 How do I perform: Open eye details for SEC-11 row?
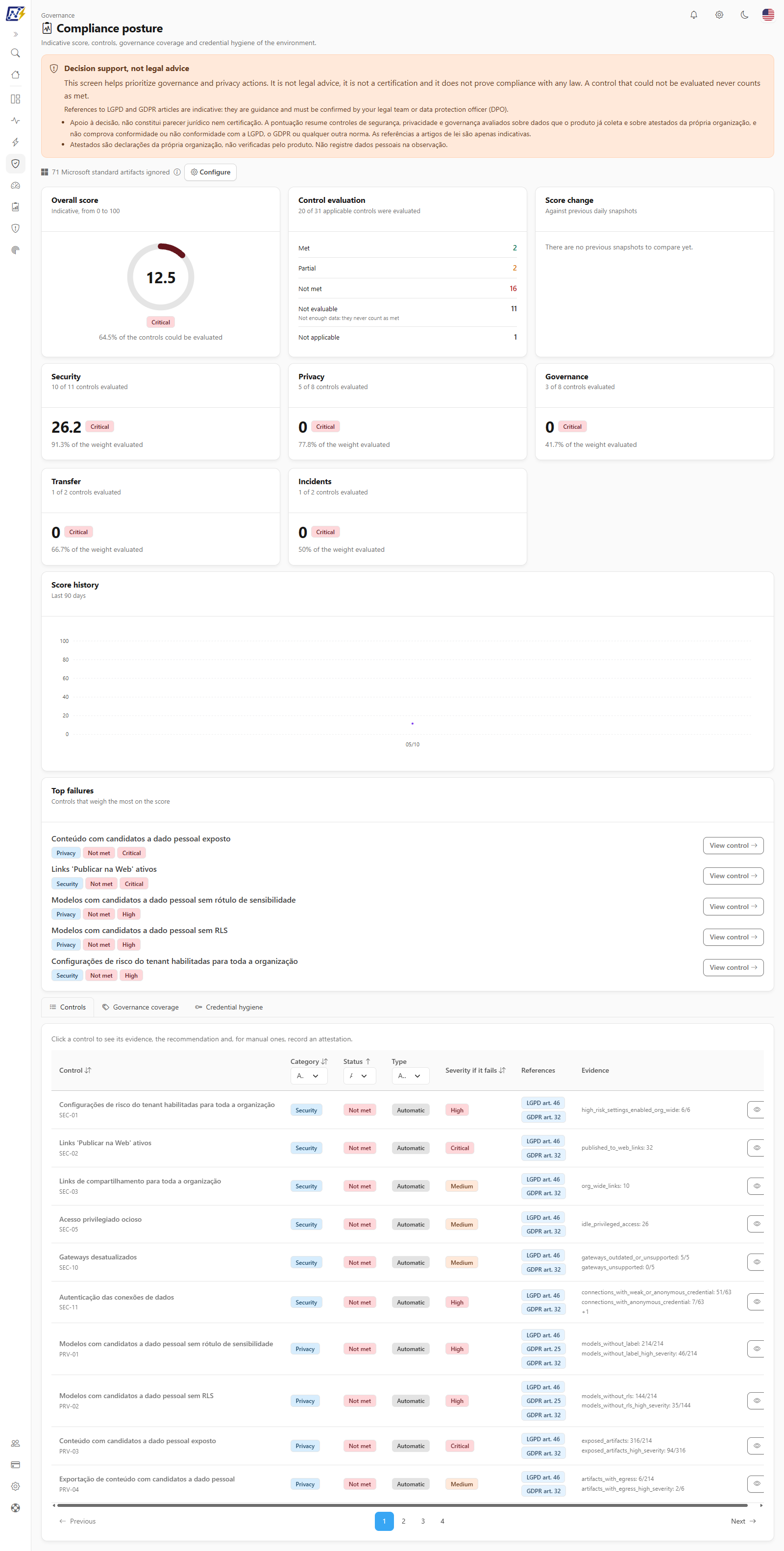[x=756, y=1302]
